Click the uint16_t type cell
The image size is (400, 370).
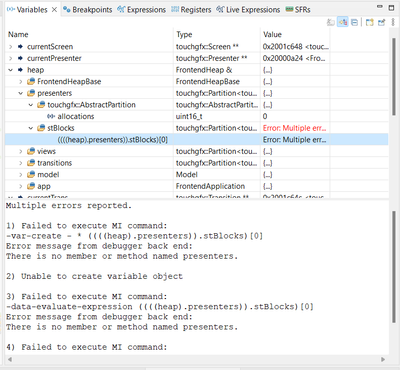click(x=189, y=117)
